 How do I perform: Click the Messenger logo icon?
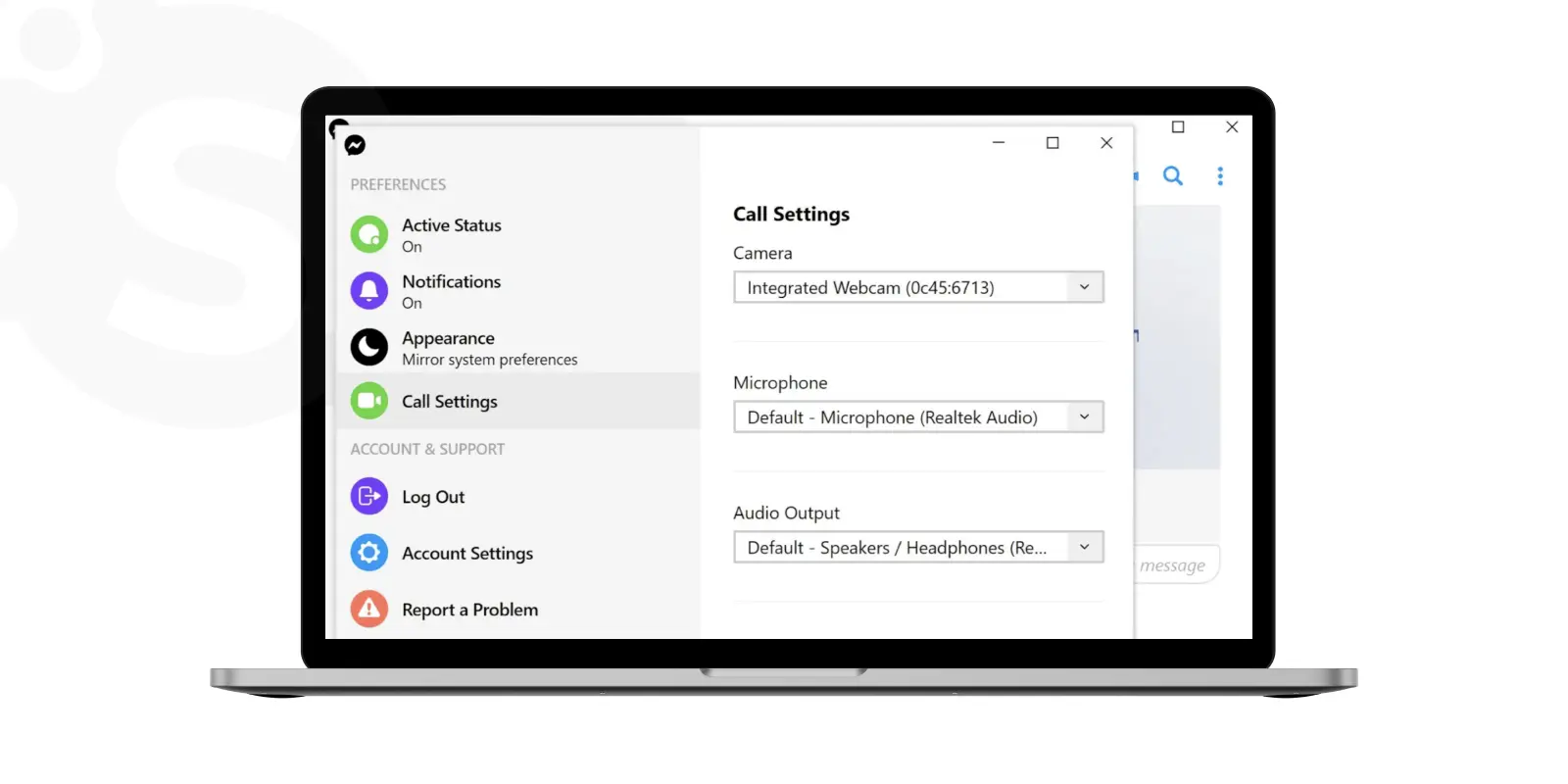355,145
